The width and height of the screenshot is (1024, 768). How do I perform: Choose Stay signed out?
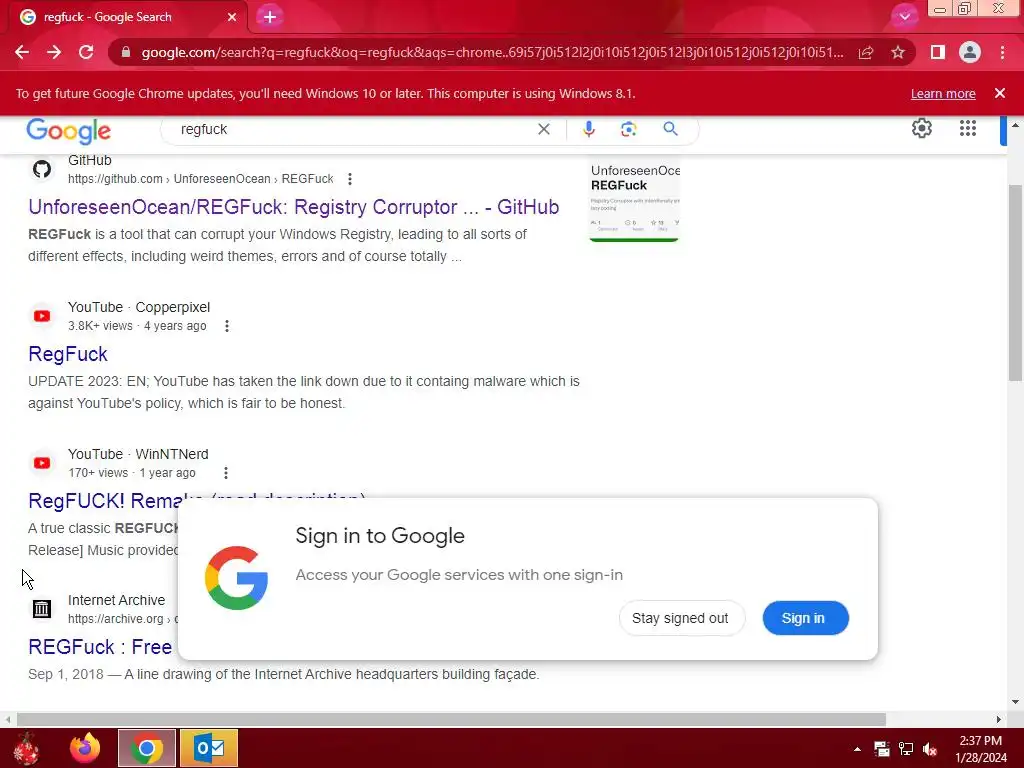point(680,618)
